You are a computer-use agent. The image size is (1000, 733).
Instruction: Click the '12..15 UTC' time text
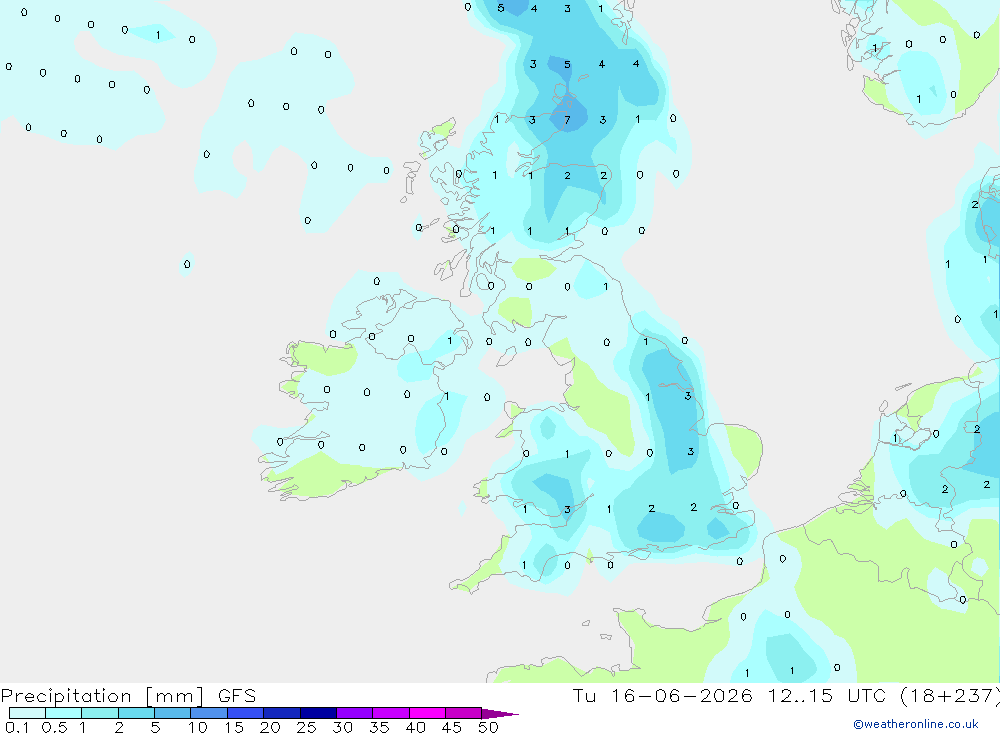tap(827, 695)
